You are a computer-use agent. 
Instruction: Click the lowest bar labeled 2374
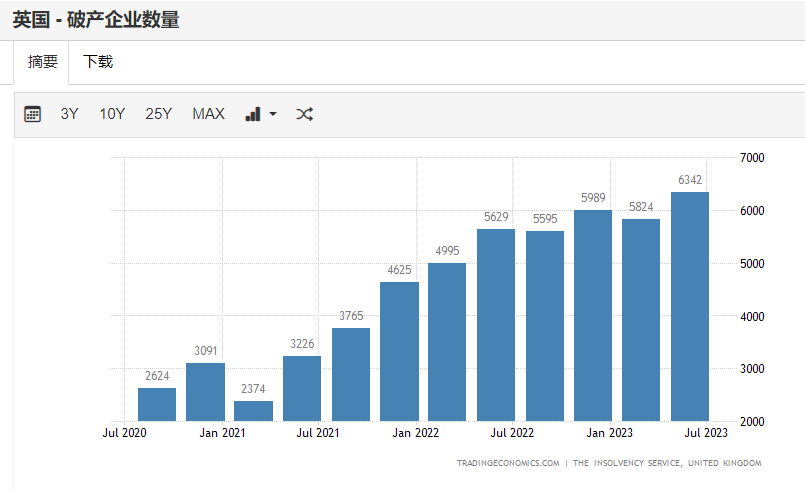253,411
